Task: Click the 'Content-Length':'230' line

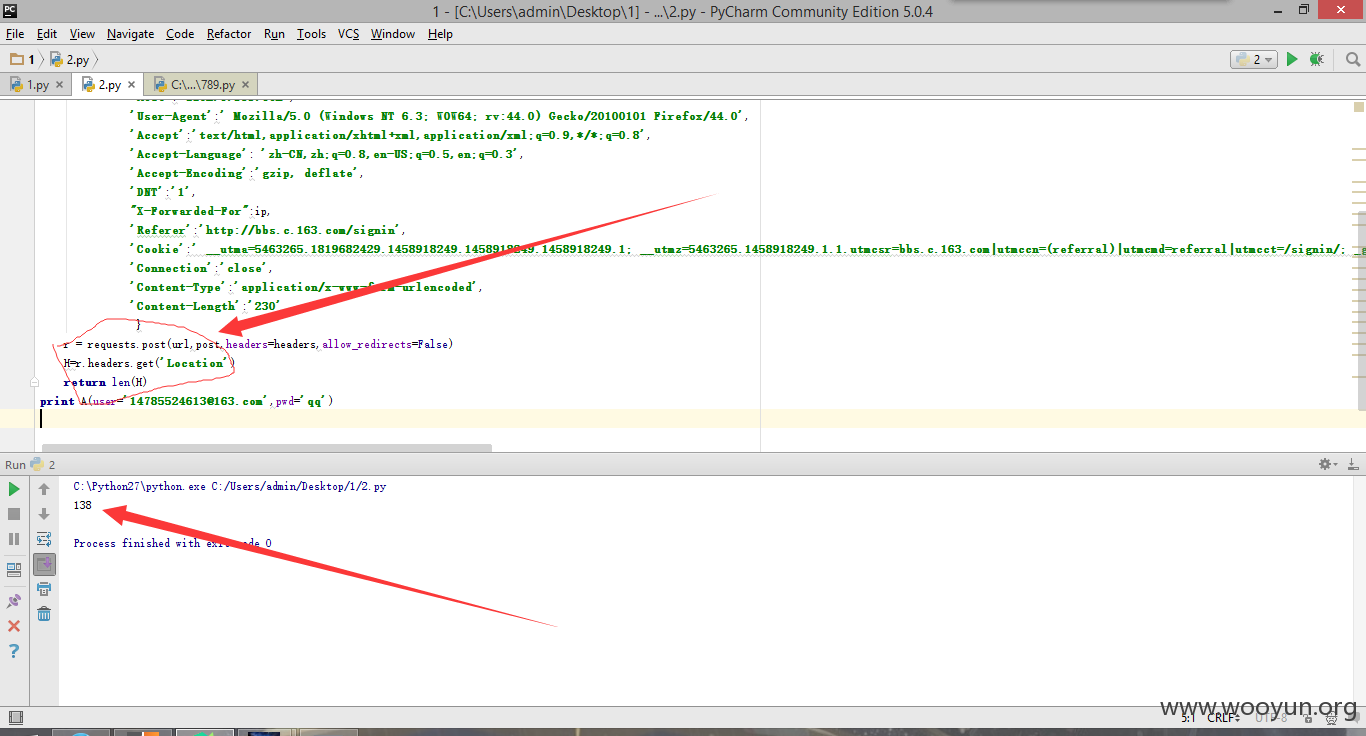Action: 205,306
